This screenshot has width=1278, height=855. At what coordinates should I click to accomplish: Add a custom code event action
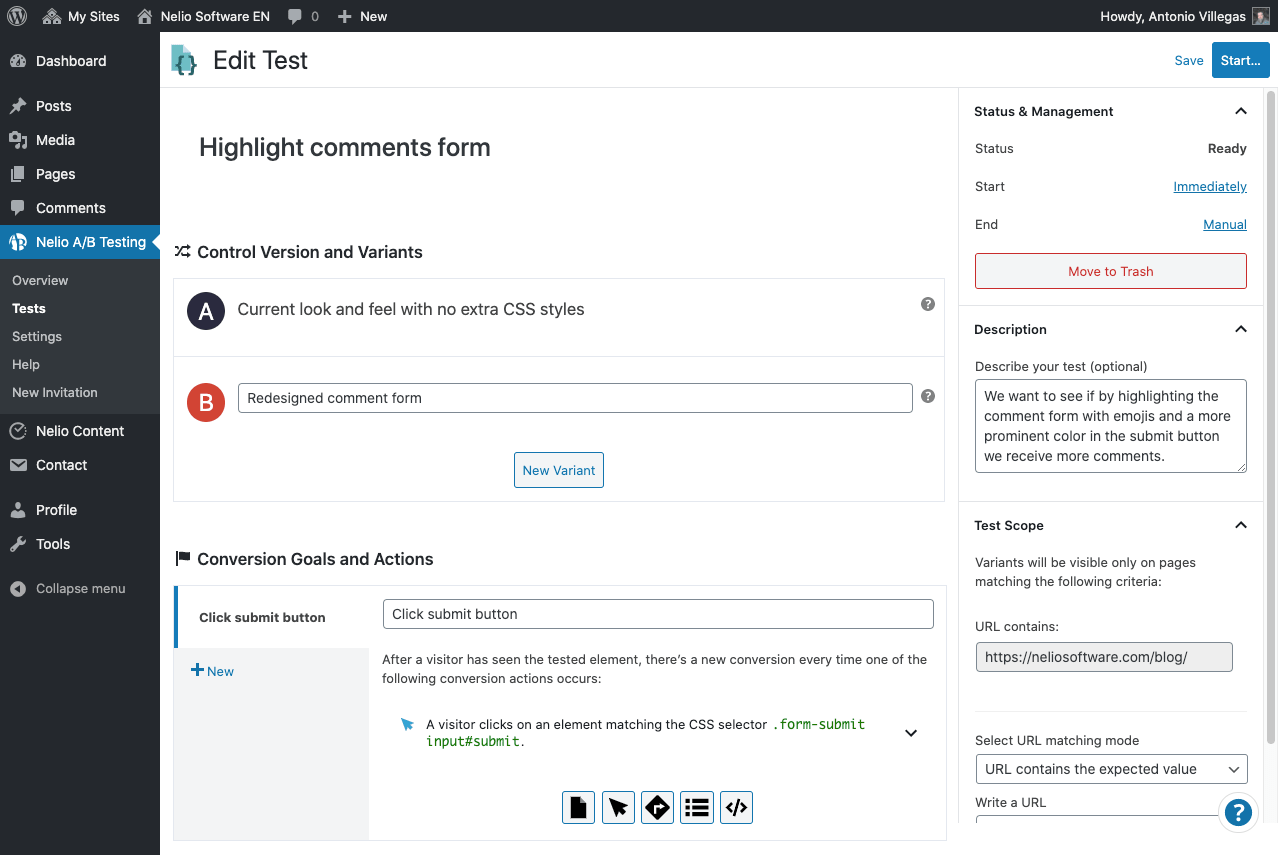click(x=736, y=807)
